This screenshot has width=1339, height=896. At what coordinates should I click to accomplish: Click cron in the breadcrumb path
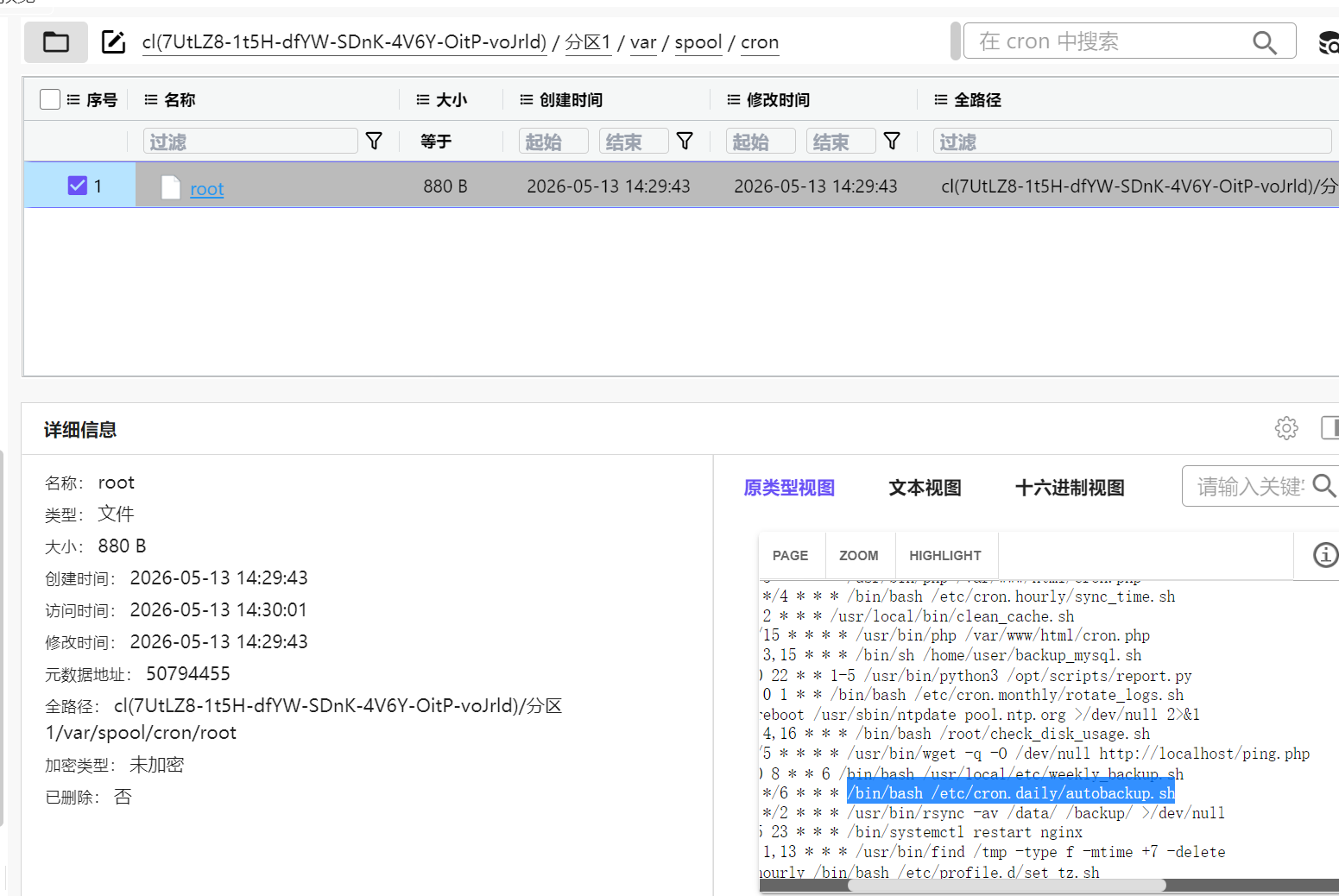click(760, 41)
